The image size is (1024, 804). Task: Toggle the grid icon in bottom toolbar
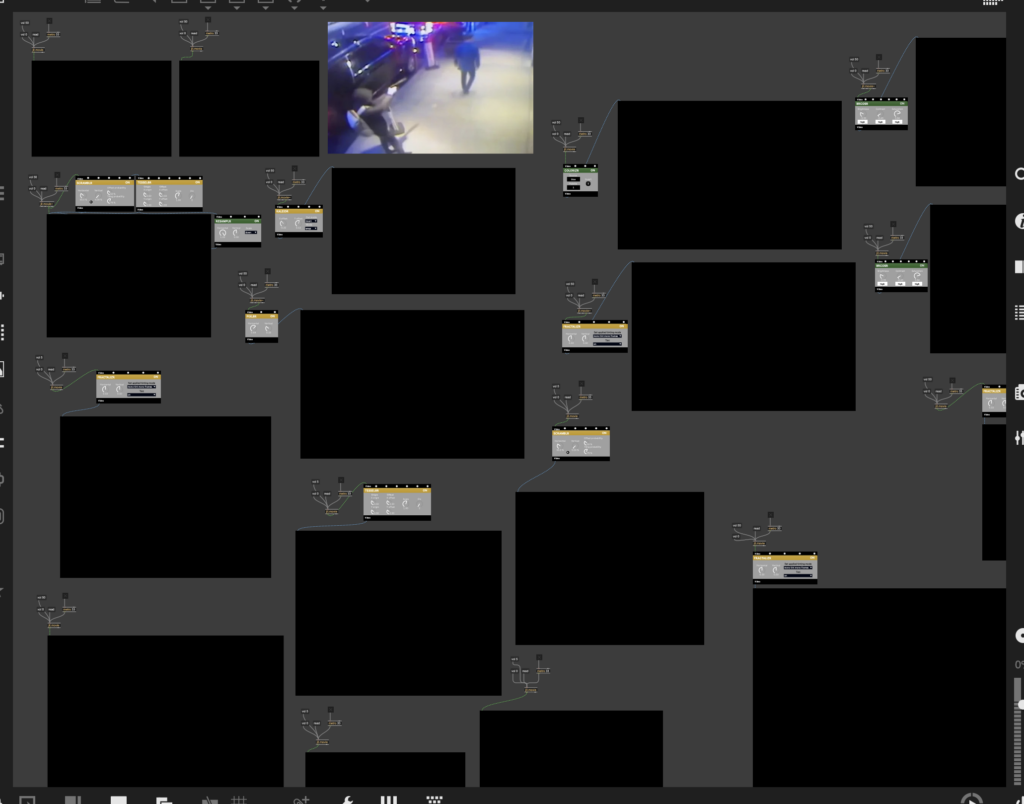pyautogui.click(x=239, y=799)
